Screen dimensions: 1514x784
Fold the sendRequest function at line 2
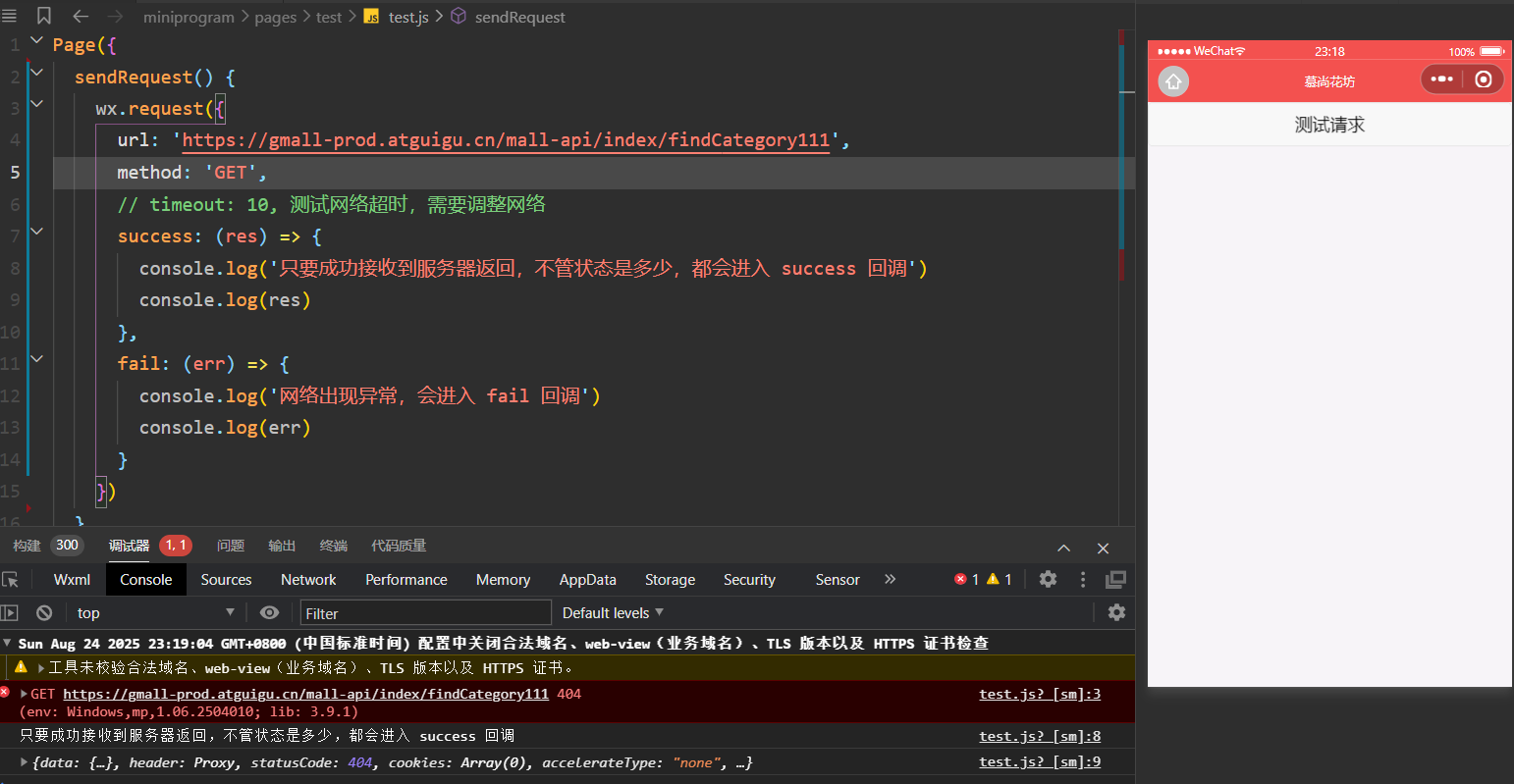tap(36, 72)
